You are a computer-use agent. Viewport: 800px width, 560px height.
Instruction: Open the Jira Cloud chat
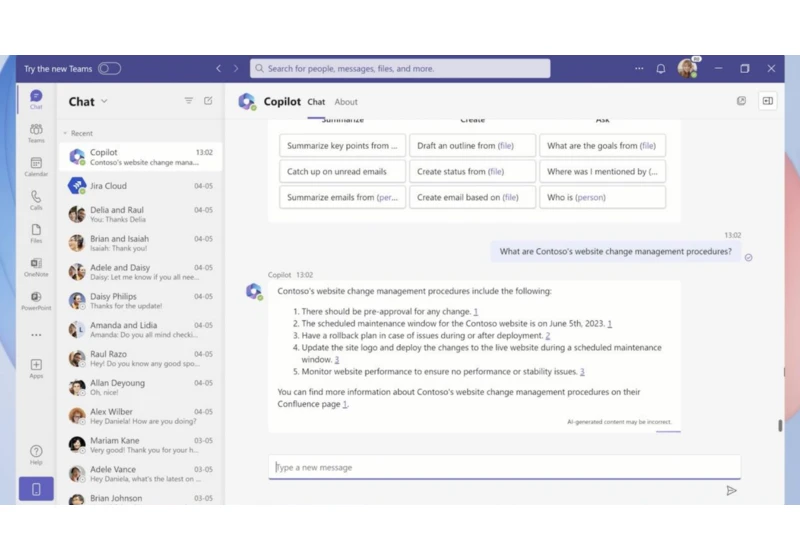click(x=140, y=186)
